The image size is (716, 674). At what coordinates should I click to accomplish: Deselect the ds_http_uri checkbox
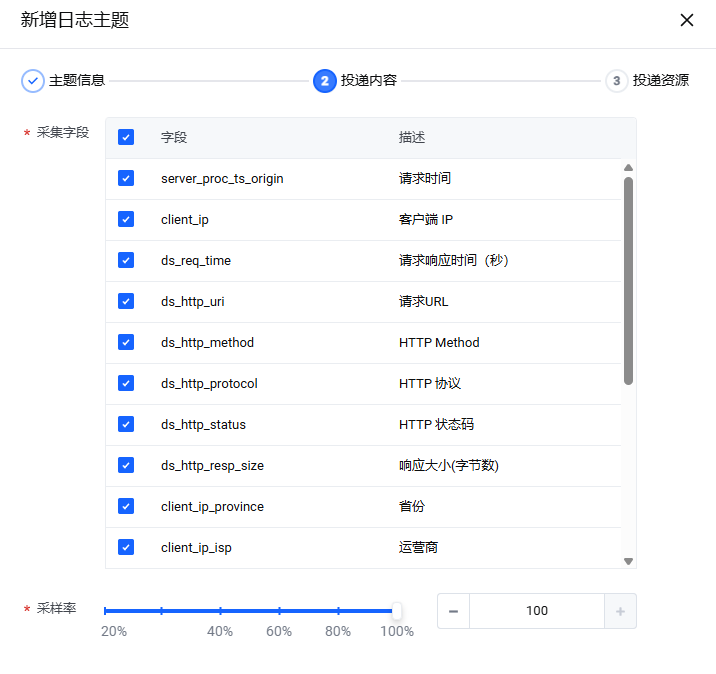click(126, 301)
